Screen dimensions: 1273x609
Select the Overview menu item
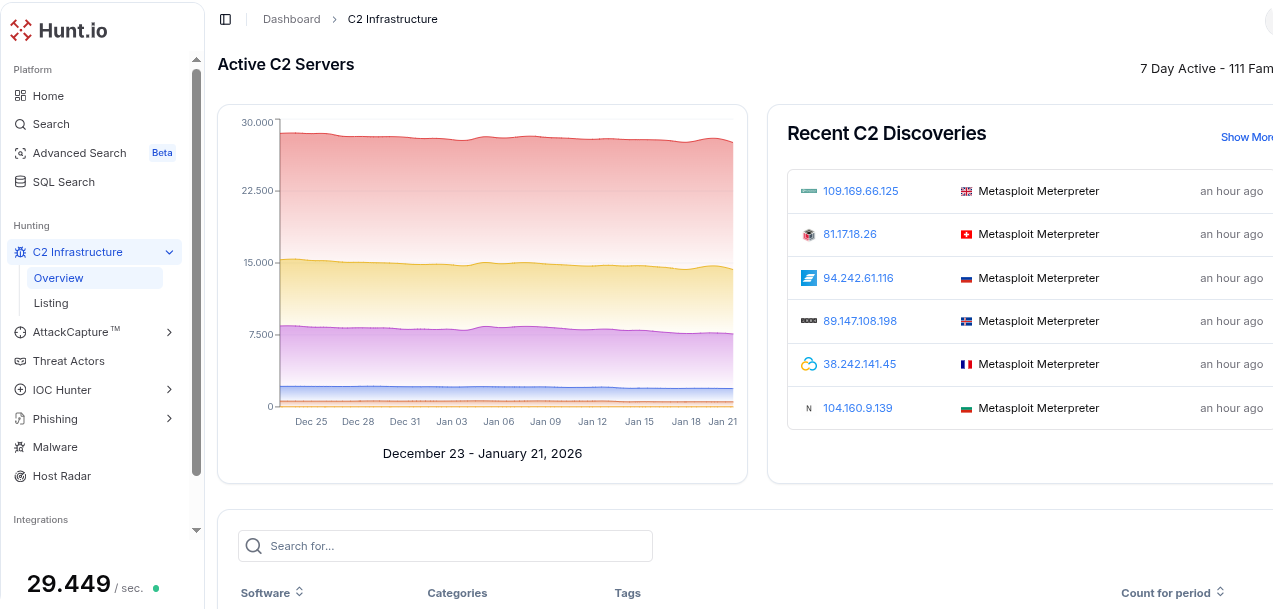[59, 278]
